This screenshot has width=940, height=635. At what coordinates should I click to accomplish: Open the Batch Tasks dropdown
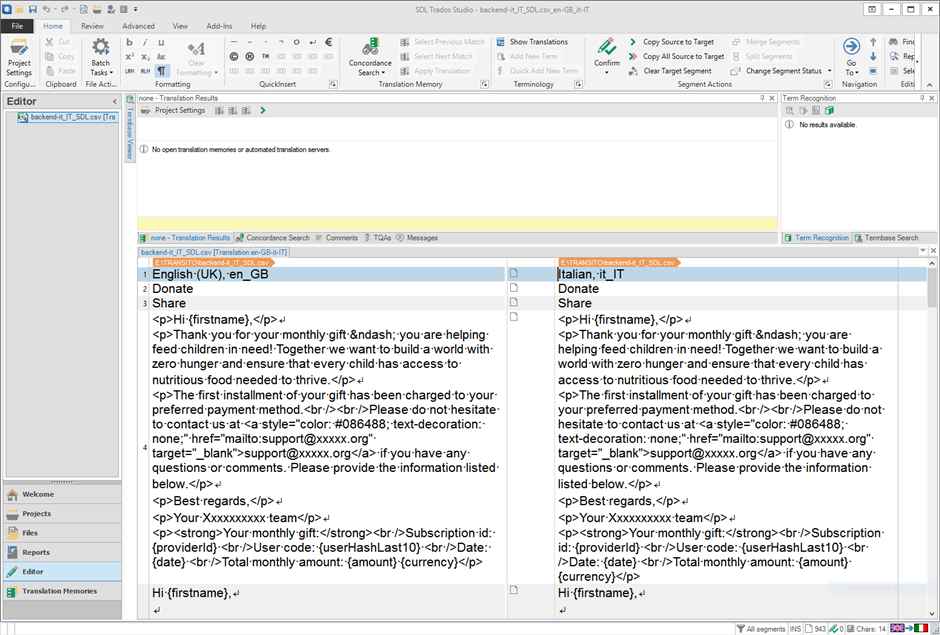[x=101, y=58]
